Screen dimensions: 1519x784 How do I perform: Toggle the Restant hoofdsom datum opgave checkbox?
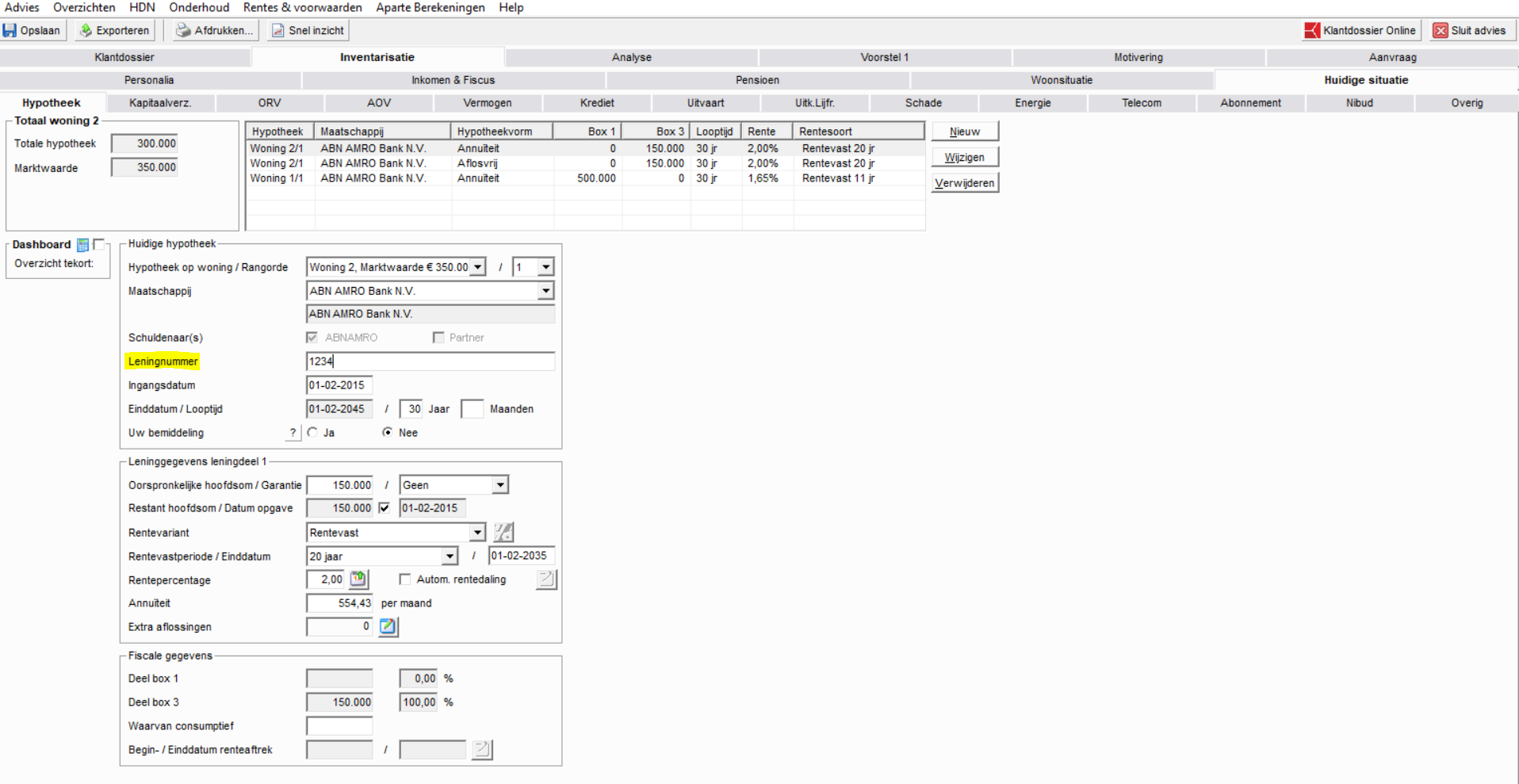[385, 508]
